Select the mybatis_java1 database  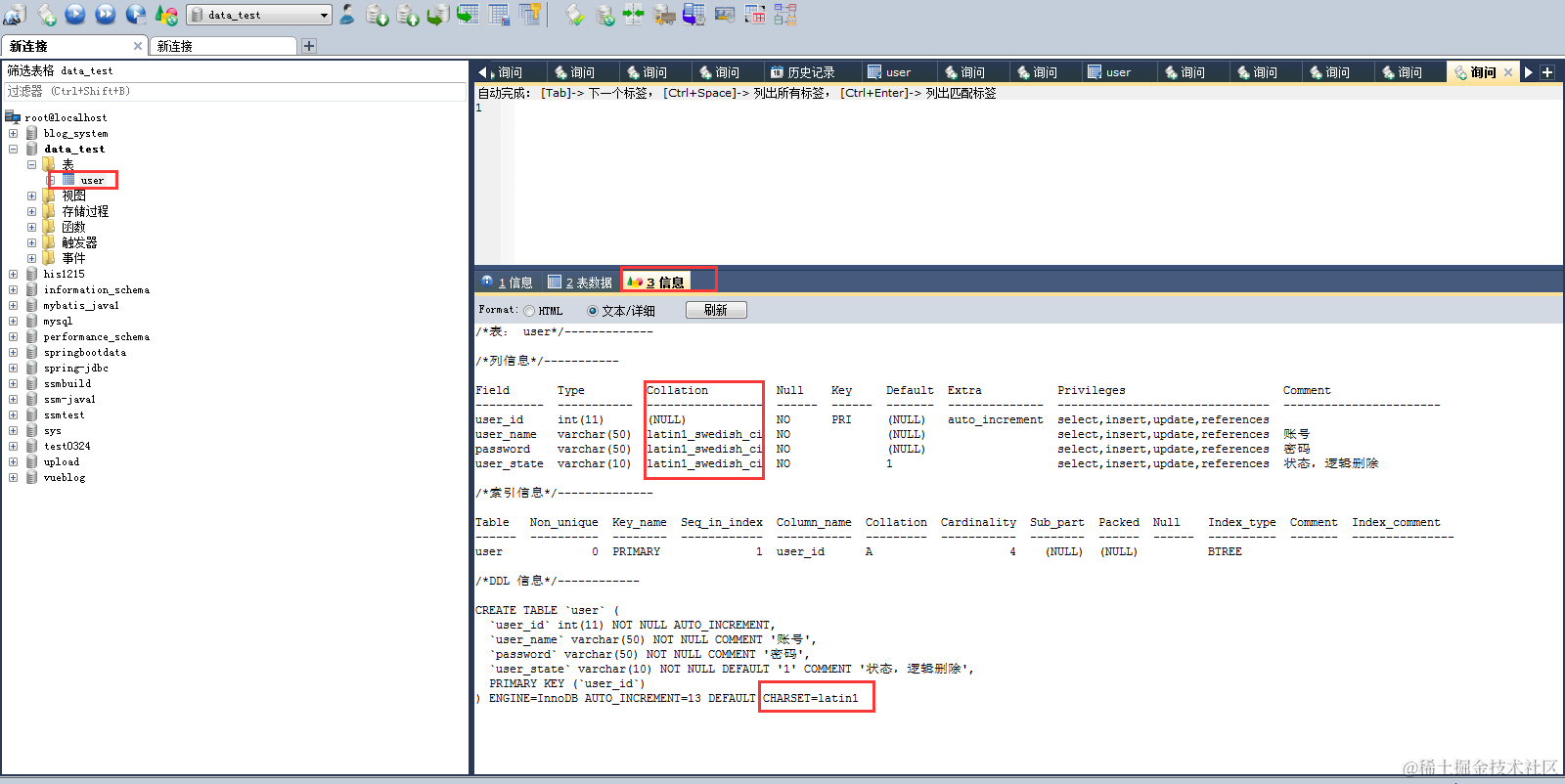tap(81, 305)
